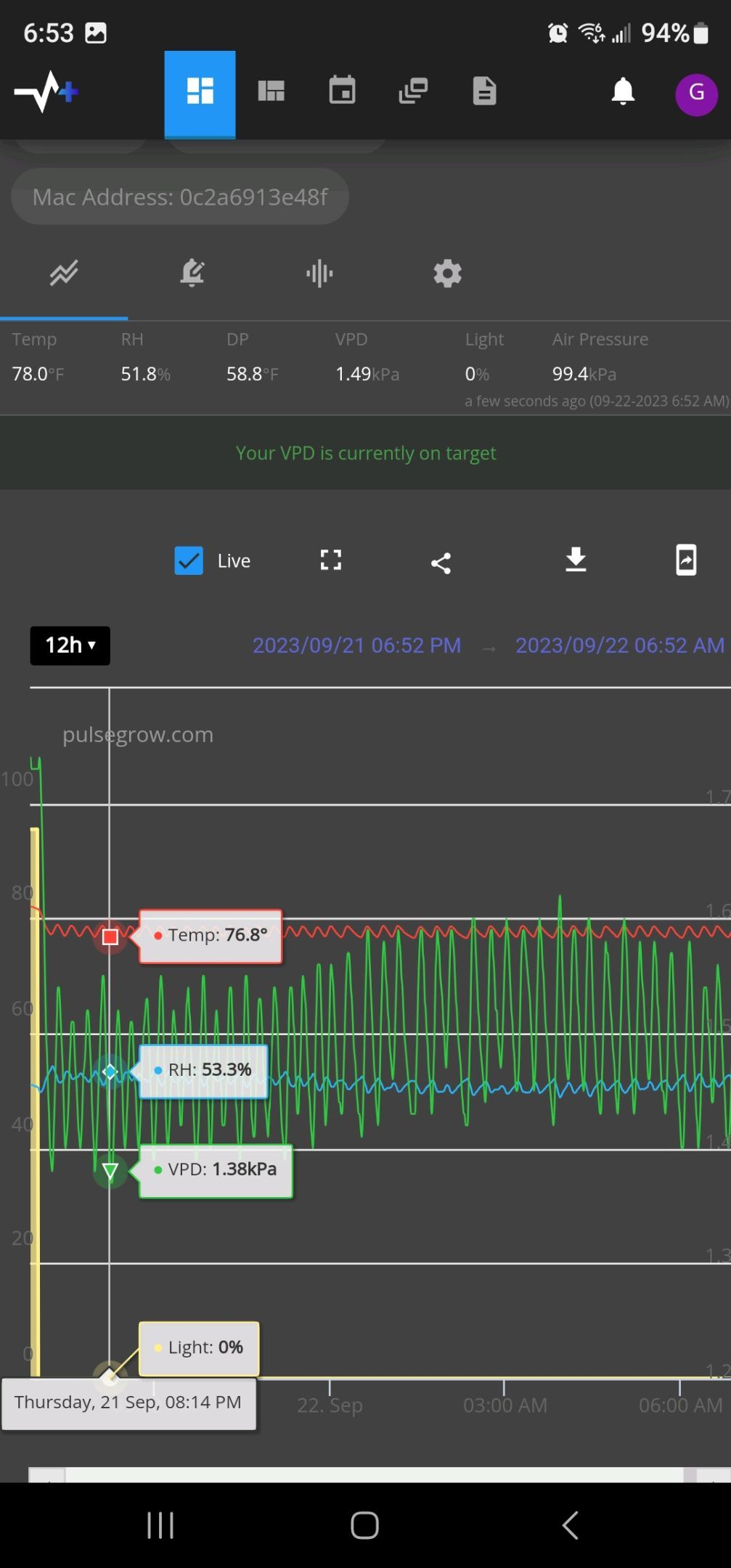Open the dashboard grid view icon
Image resolution: width=731 pixels, height=1568 pixels.
point(200,92)
